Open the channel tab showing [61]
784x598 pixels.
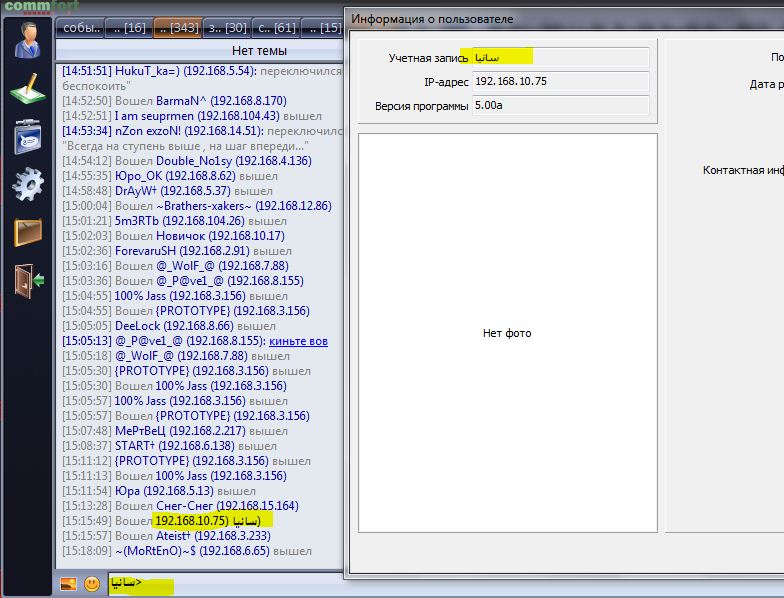click(x=275, y=27)
